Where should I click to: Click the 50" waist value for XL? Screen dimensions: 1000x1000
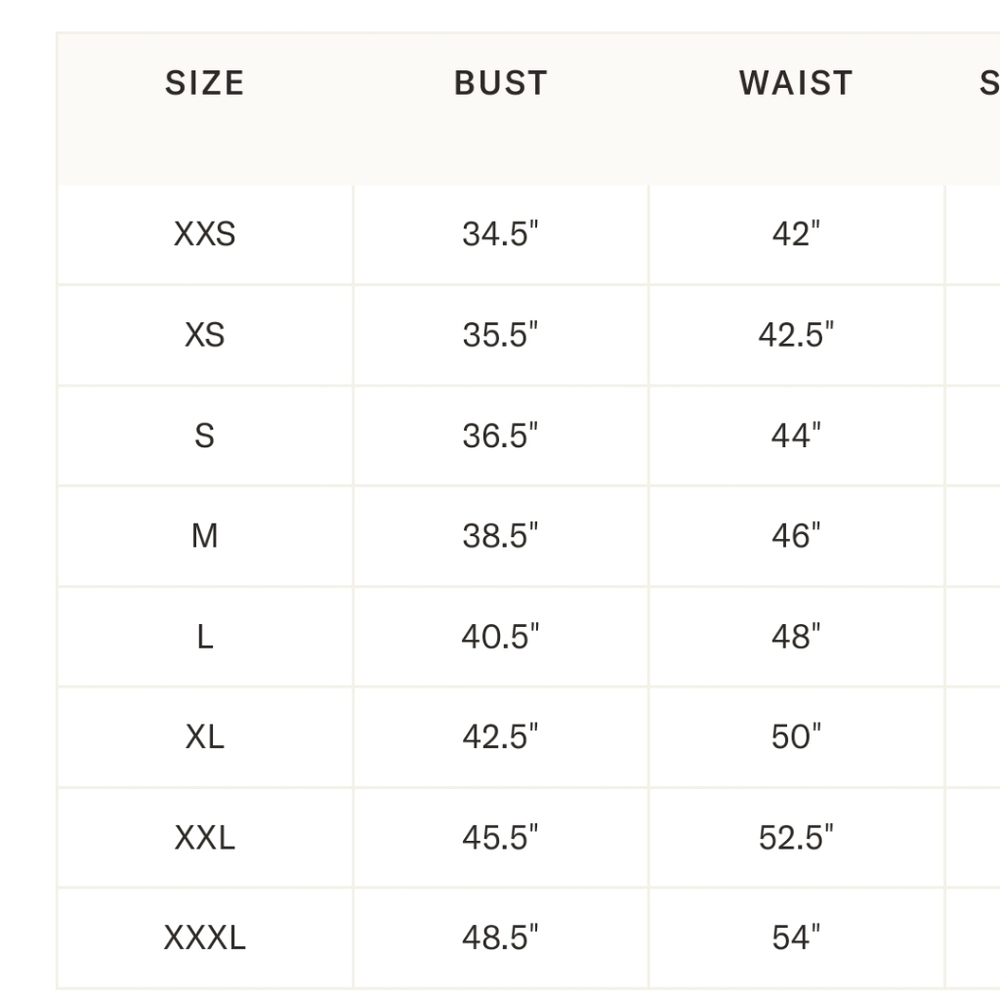796,737
